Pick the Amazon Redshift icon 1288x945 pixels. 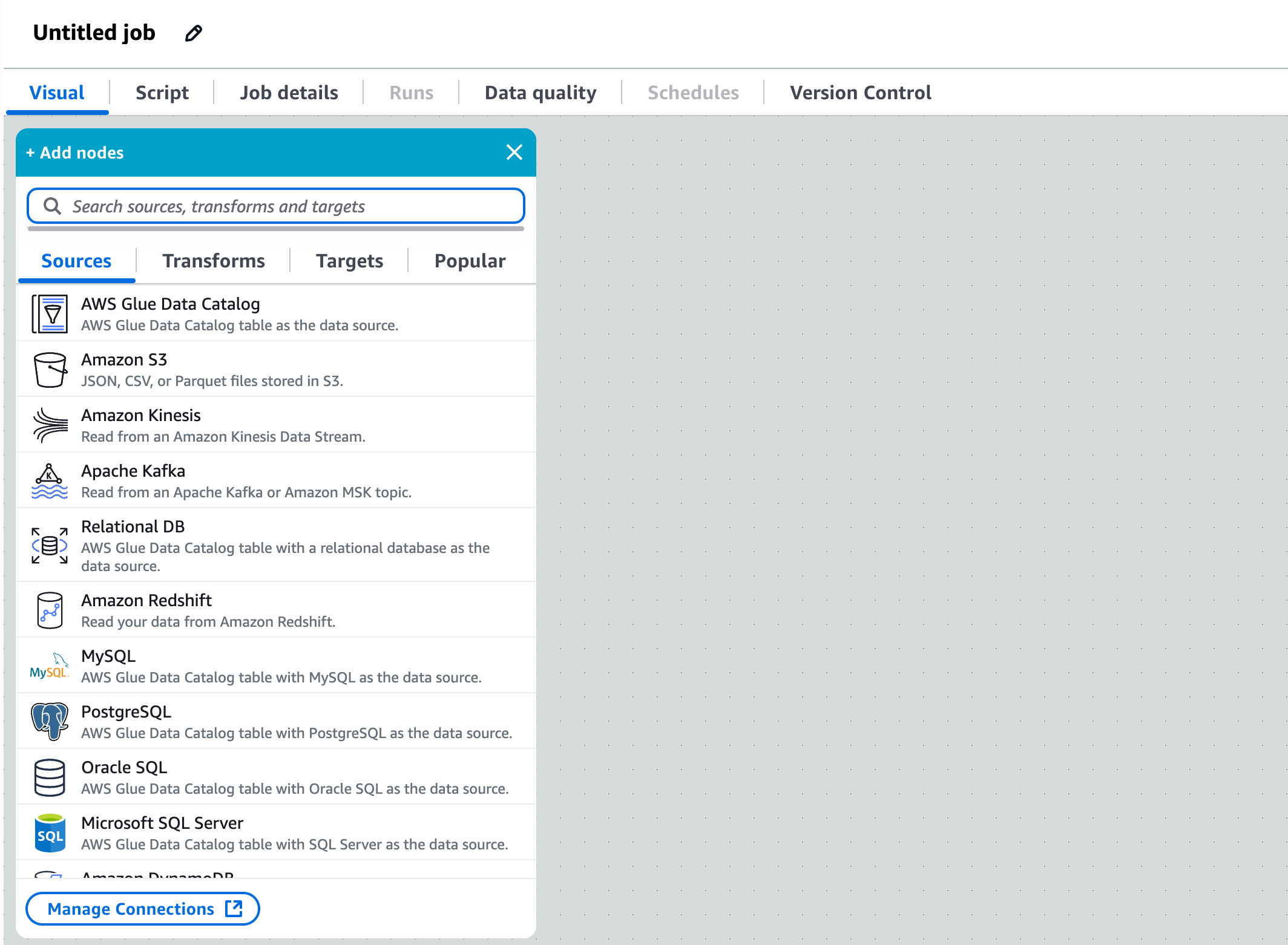tap(50, 610)
